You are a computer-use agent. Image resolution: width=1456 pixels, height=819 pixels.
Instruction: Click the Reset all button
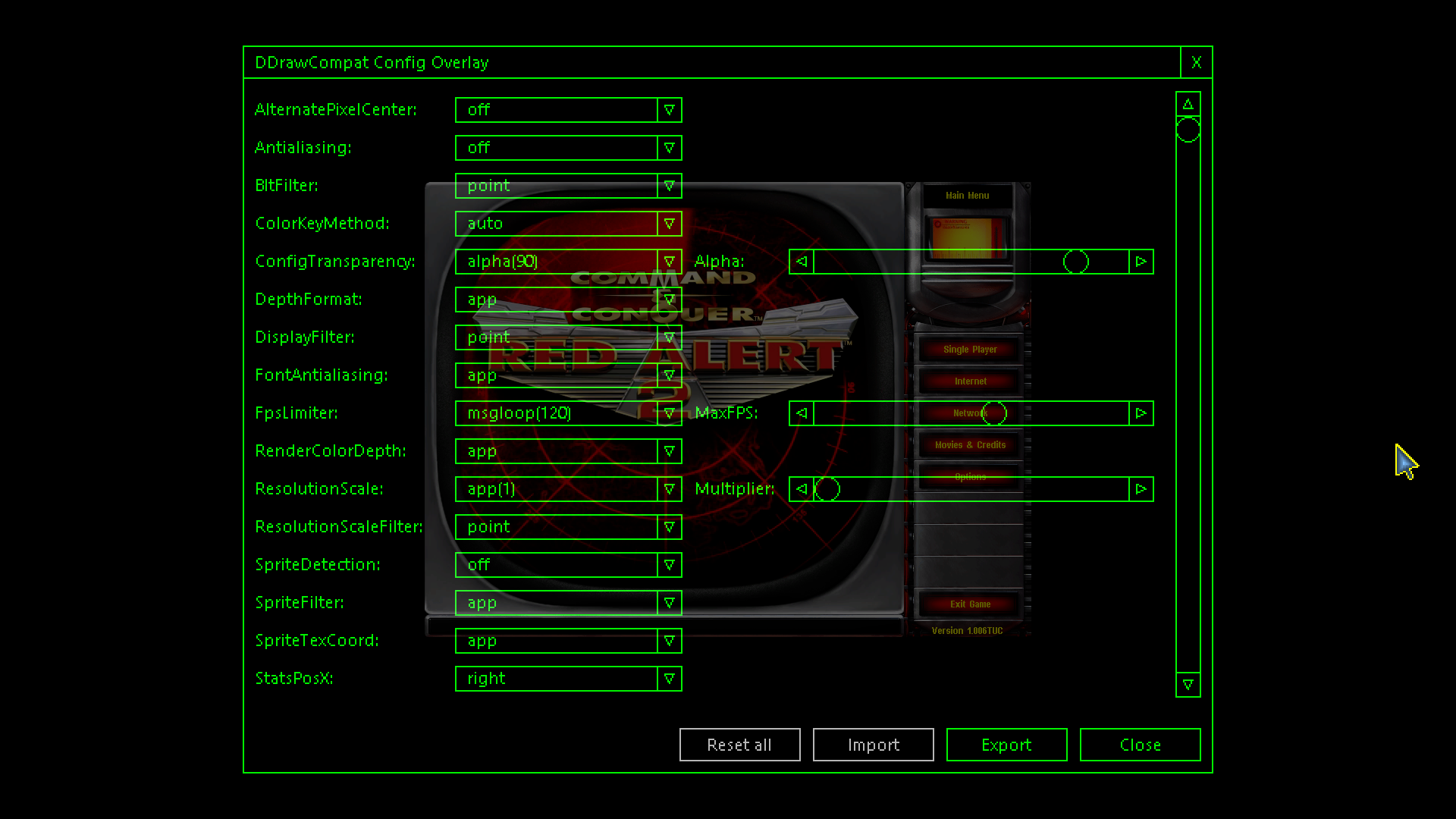pyautogui.click(x=739, y=745)
